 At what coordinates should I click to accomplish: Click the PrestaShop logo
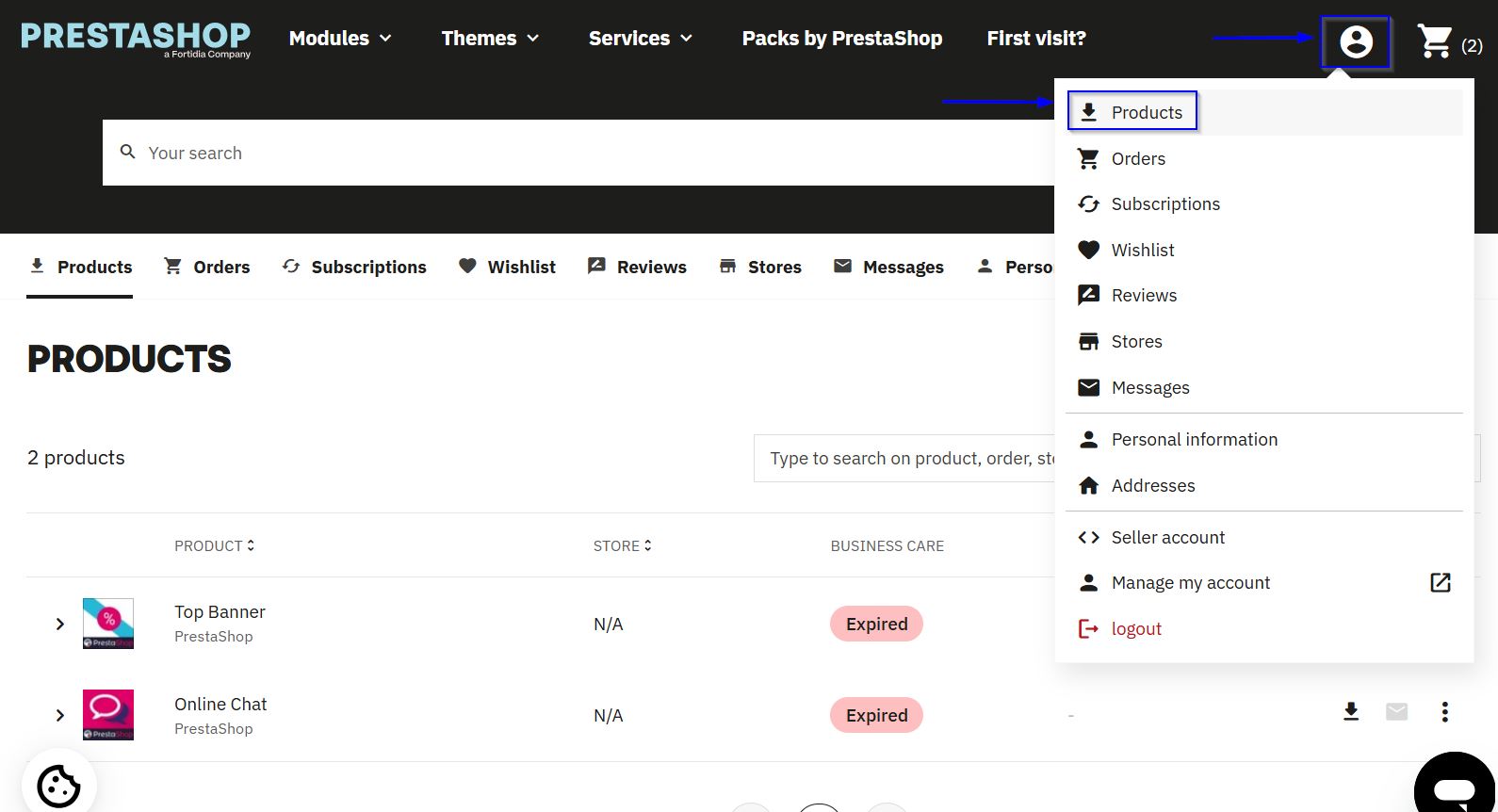coord(136,39)
